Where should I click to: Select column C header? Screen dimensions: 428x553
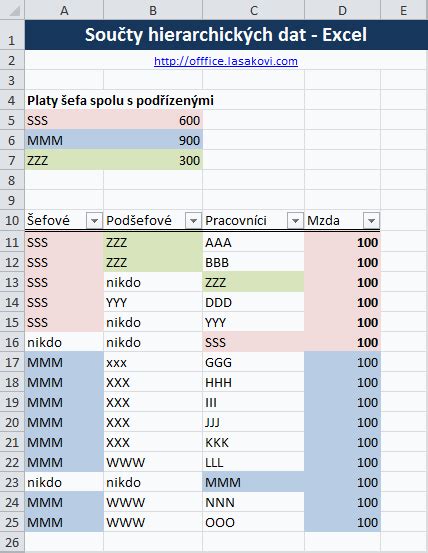253,10
